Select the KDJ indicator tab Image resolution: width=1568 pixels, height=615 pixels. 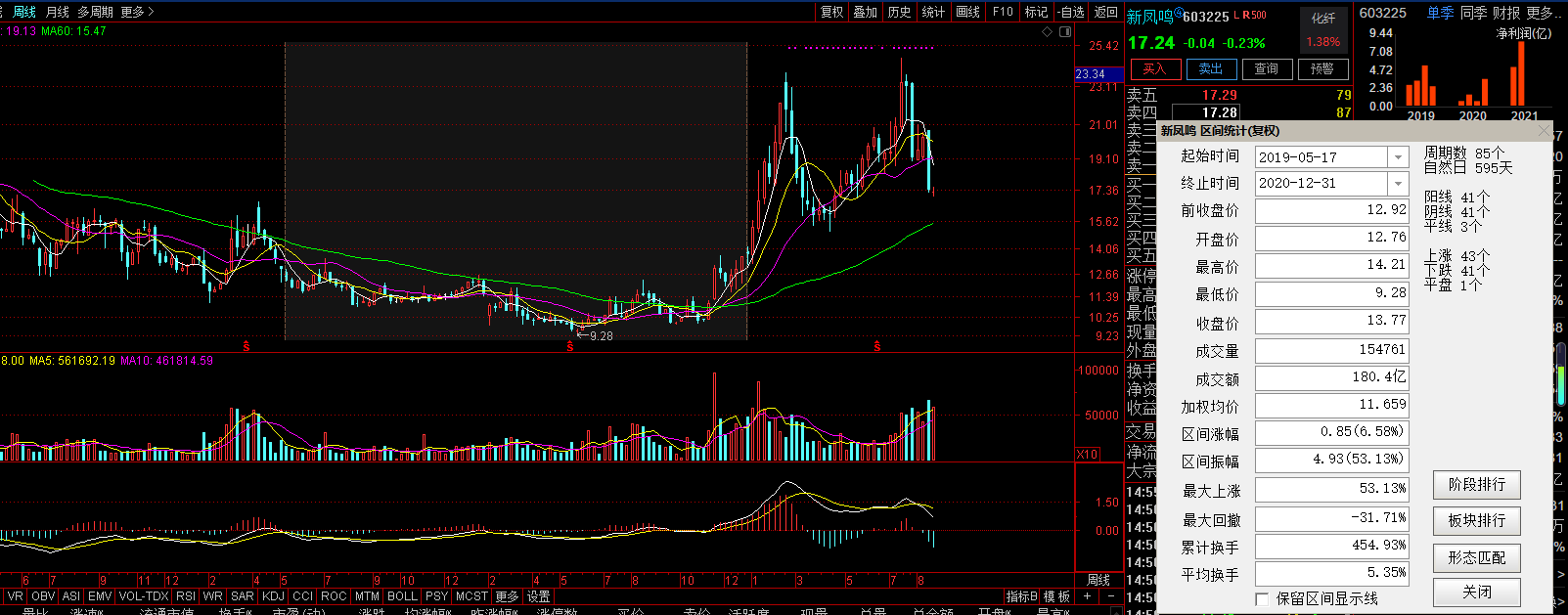pos(273,595)
